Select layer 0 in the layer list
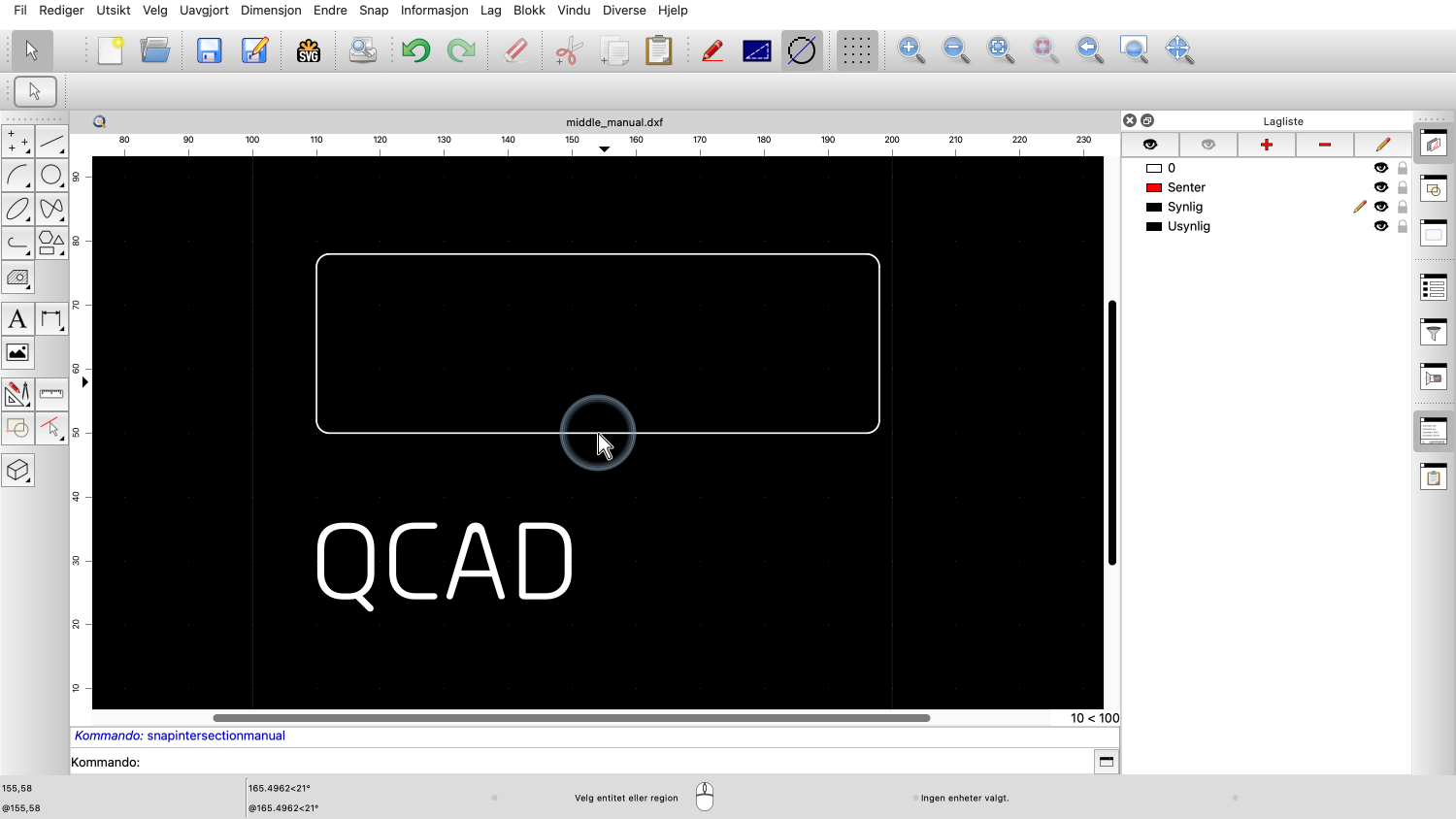 (1172, 168)
